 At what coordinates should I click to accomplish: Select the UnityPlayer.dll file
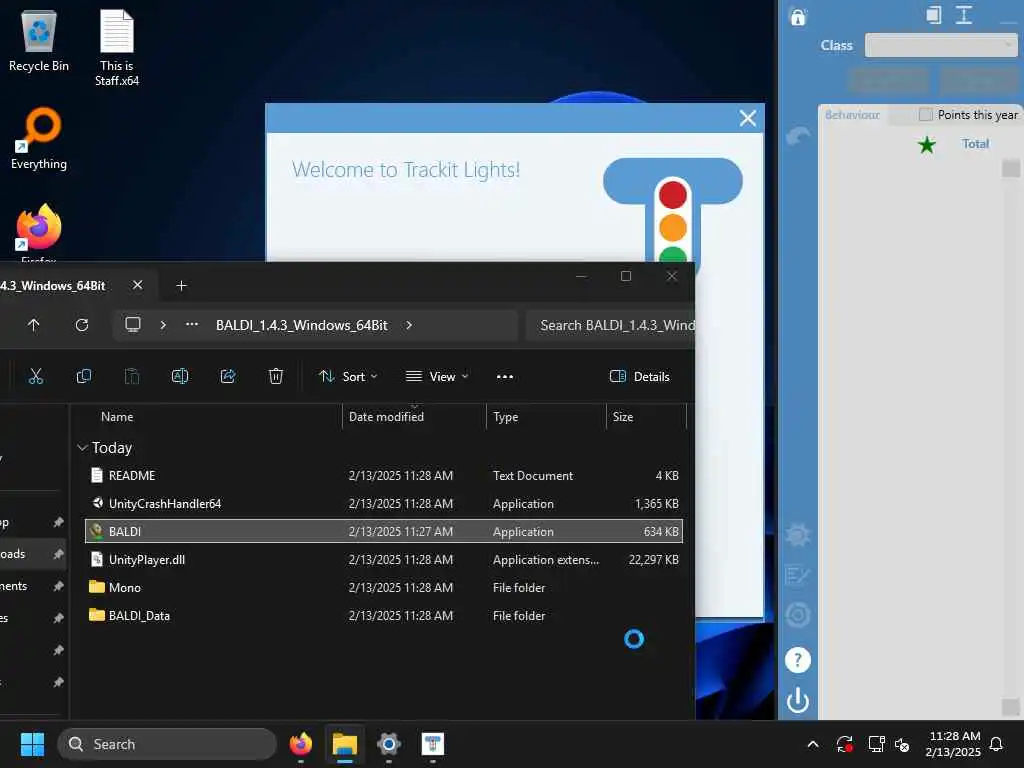(x=384, y=560)
